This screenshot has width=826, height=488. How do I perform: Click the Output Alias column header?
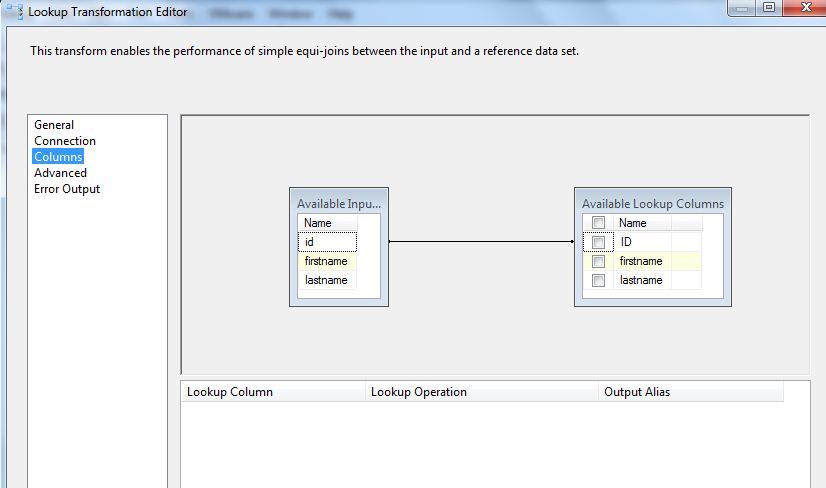tap(690, 392)
